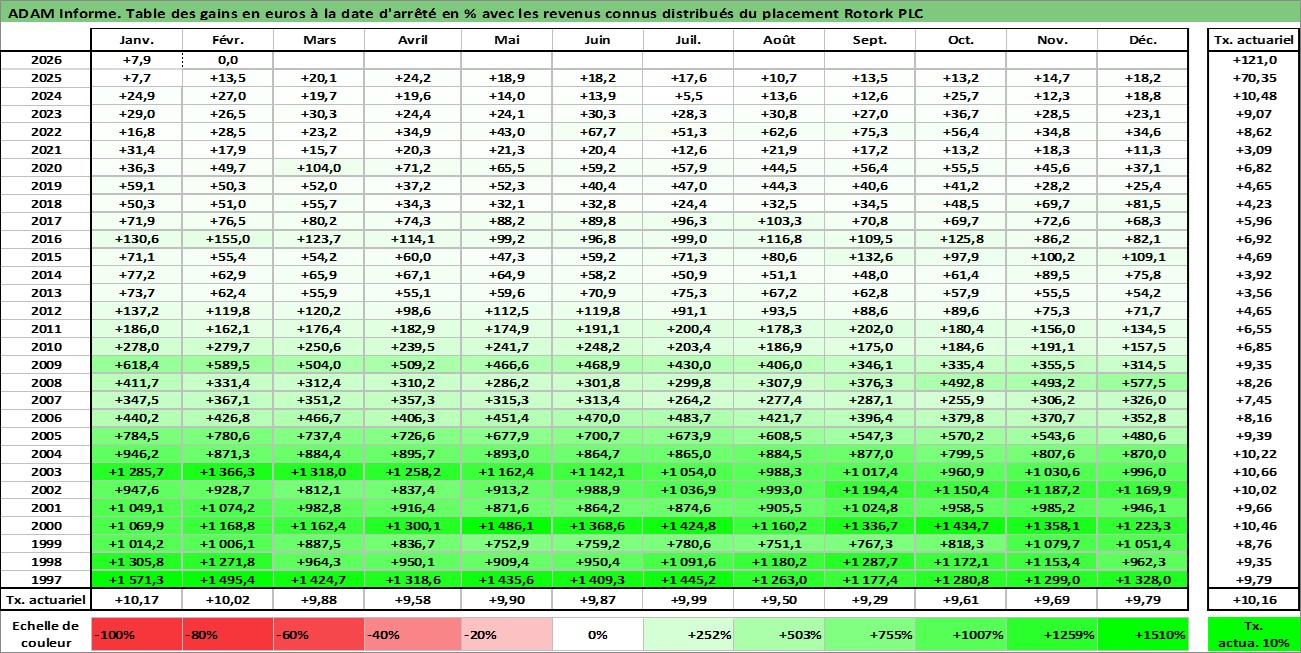Select the 'Févr.' column header
Screen dimensions: 1301x653
click(227, 40)
